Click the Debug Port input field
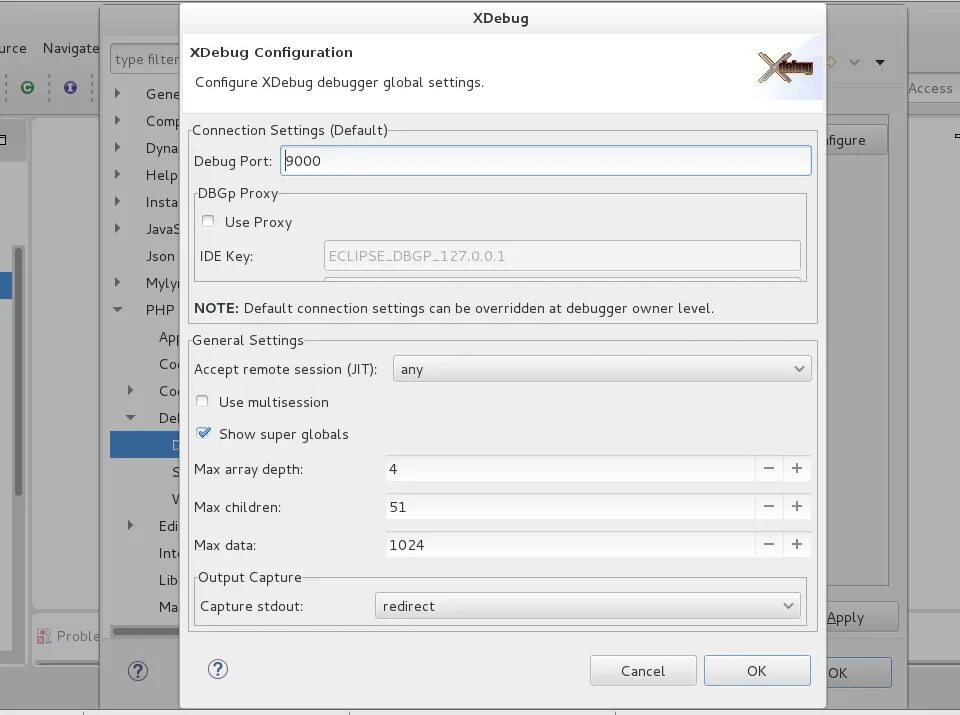The height and width of the screenshot is (715, 960). (x=546, y=161)
